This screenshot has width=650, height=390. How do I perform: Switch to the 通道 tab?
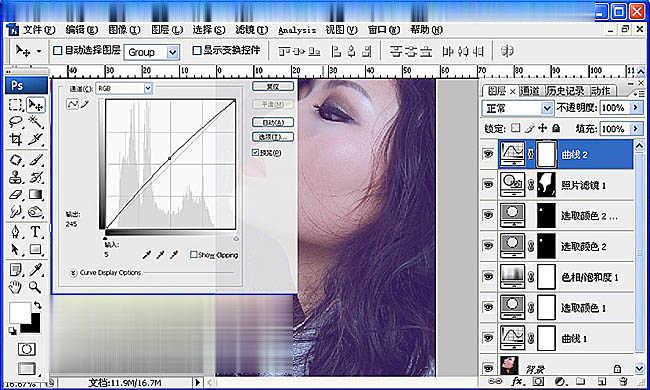click(x=530, y=91)
